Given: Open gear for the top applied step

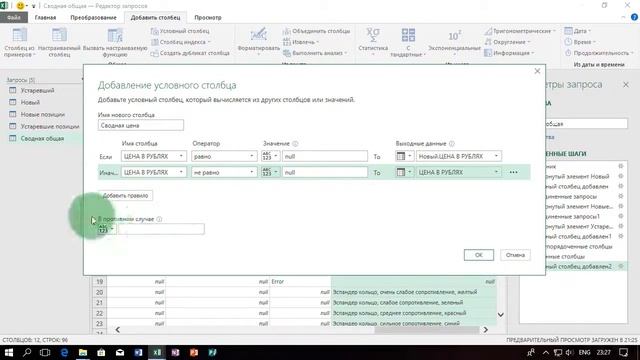Looking at the screenshot, I should (x=620, y=166).
